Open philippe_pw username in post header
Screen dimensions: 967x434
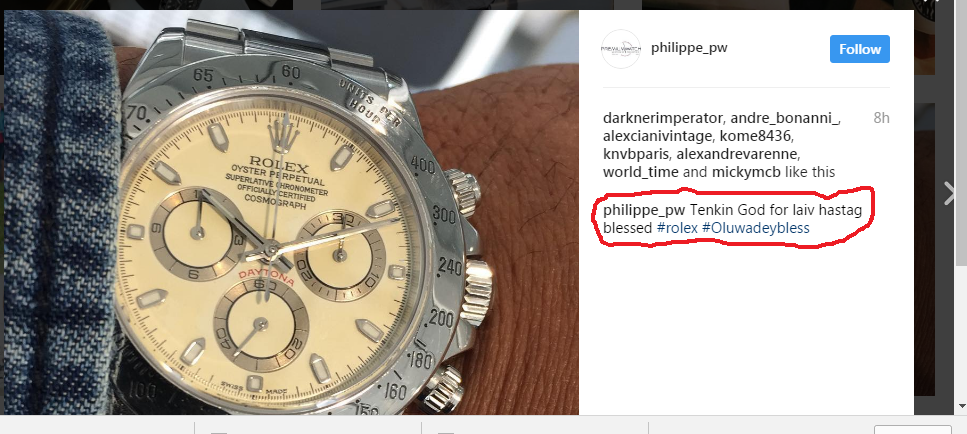(689, 47)
